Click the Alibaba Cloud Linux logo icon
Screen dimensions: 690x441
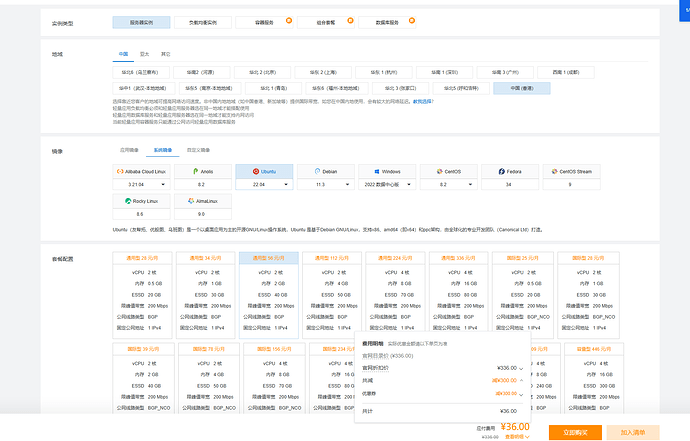120,172
